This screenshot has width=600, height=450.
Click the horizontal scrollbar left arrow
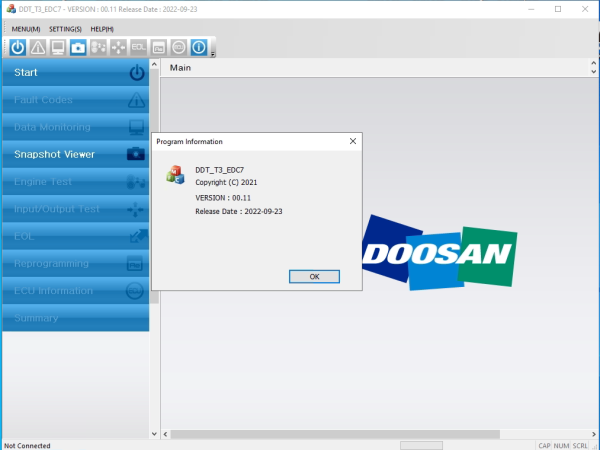[x=165, y=434]
